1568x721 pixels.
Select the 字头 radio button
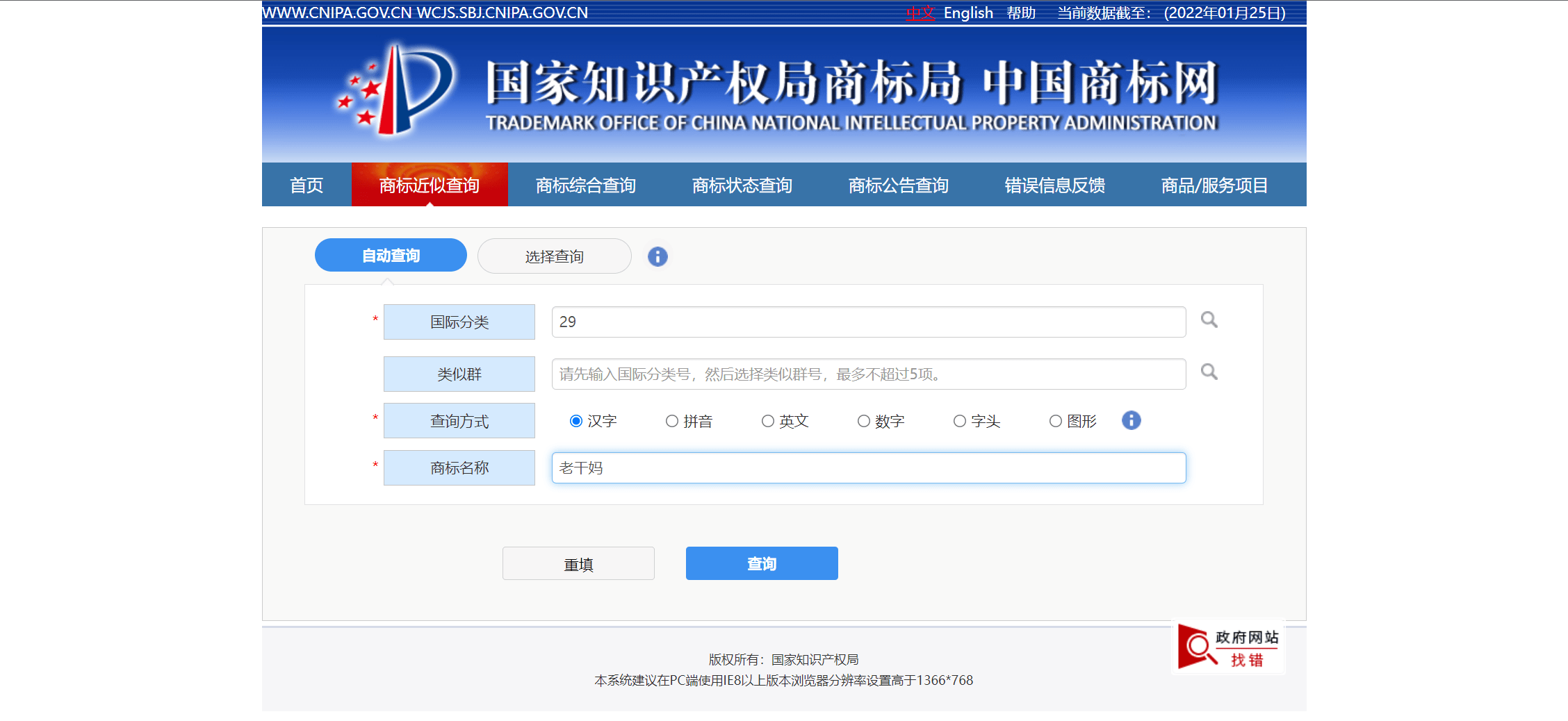tap(959, 421)
